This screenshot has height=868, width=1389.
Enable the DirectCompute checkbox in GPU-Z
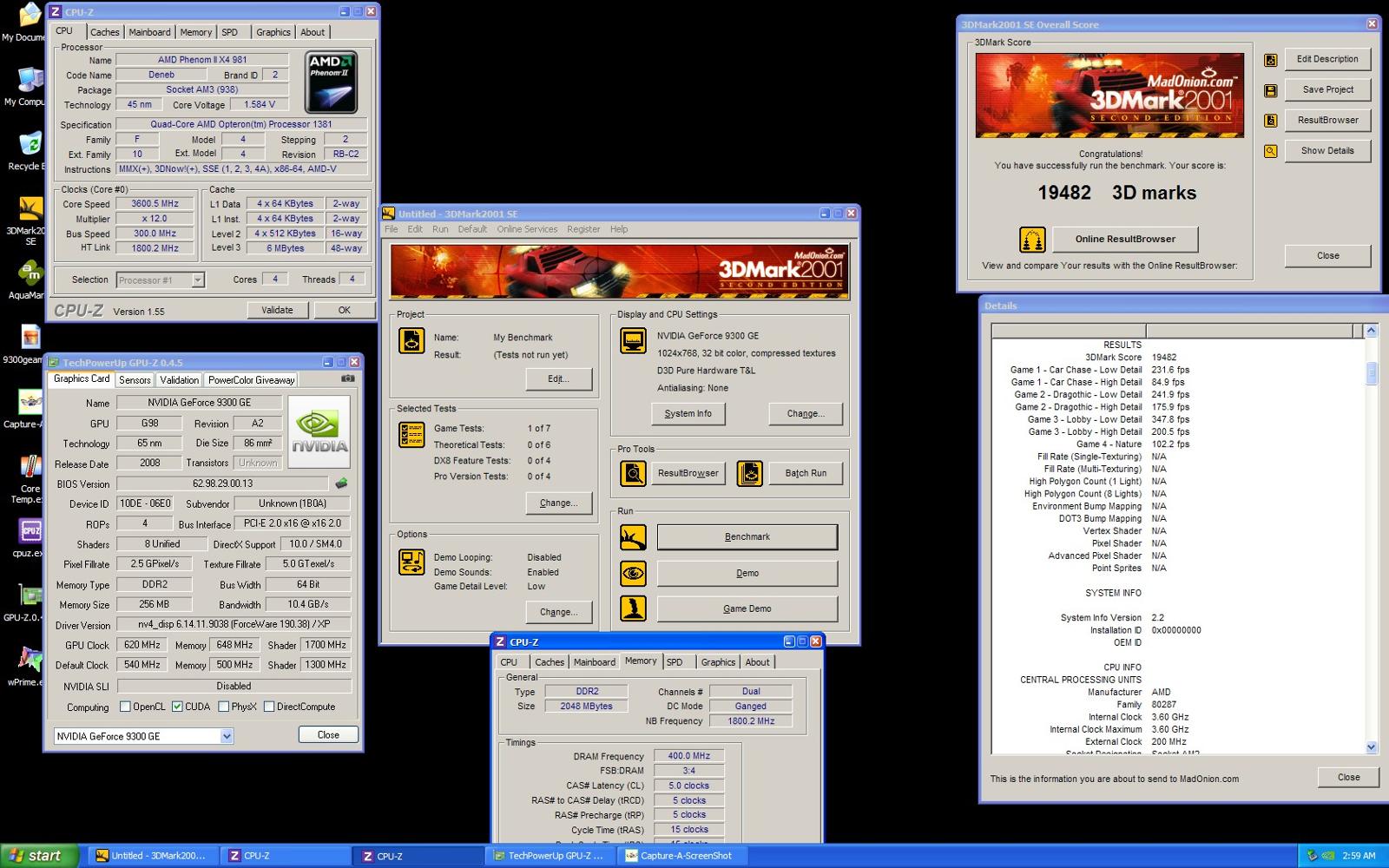point(269,707)
